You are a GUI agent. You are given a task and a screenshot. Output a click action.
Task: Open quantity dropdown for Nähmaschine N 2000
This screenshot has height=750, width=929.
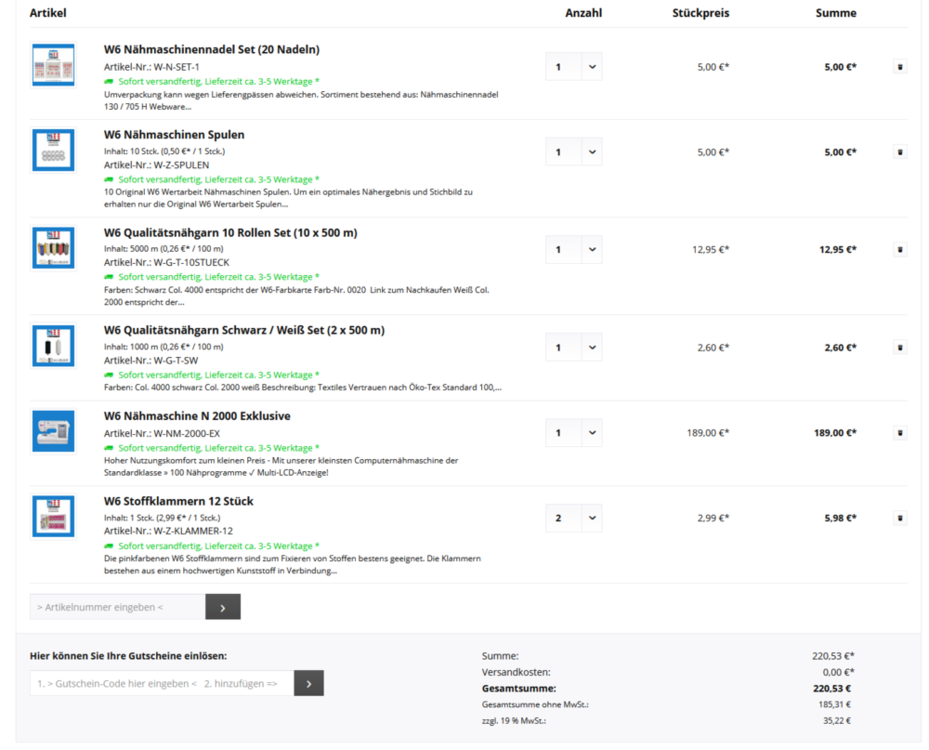point(574,433)
